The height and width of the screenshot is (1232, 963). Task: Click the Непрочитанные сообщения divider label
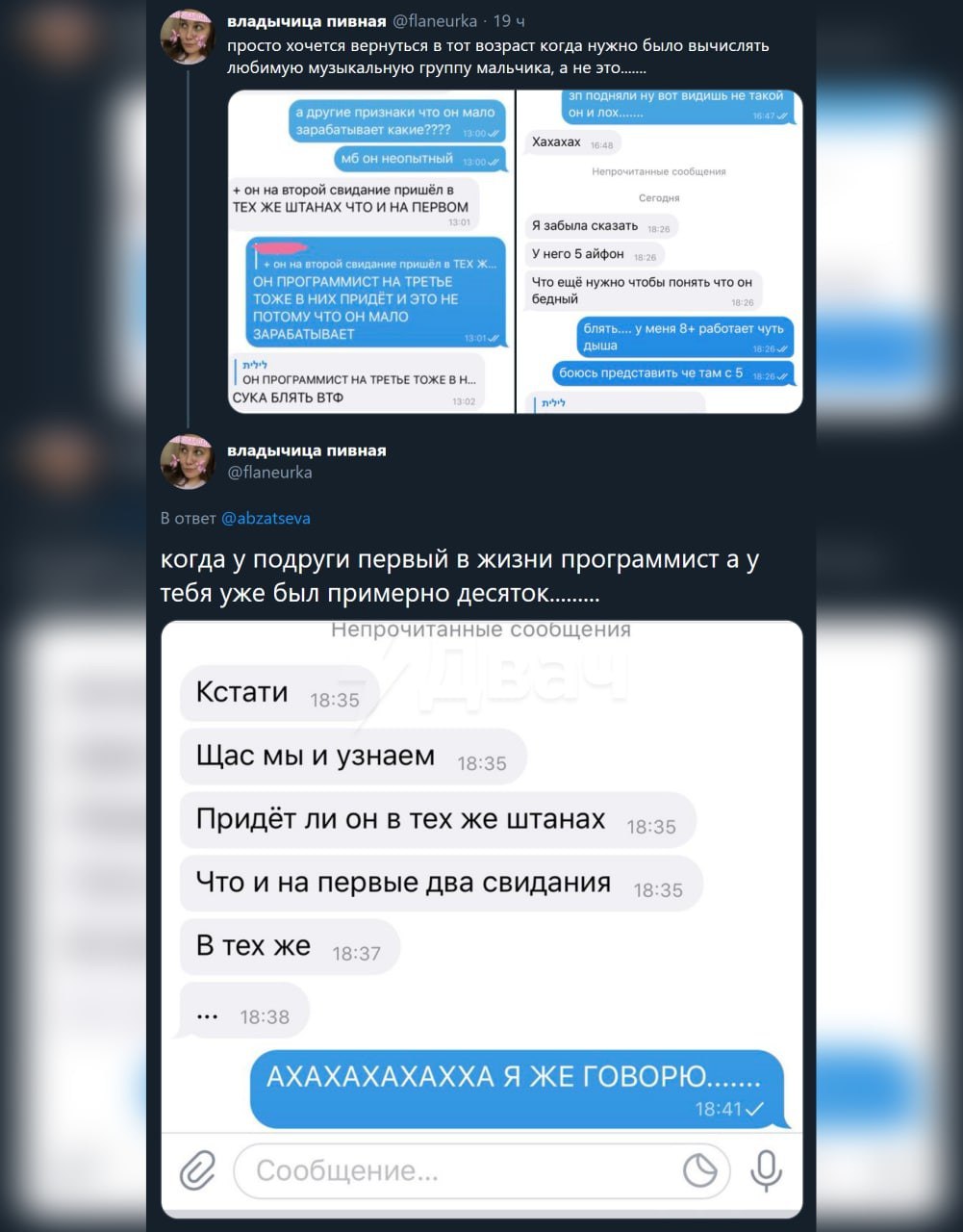(481, 629)
